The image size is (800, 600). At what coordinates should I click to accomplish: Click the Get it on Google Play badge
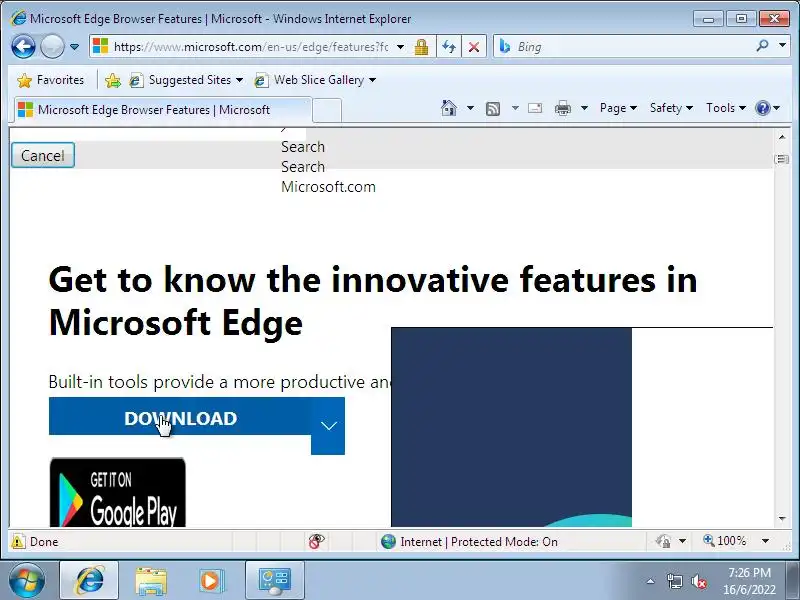pos(117,493)
